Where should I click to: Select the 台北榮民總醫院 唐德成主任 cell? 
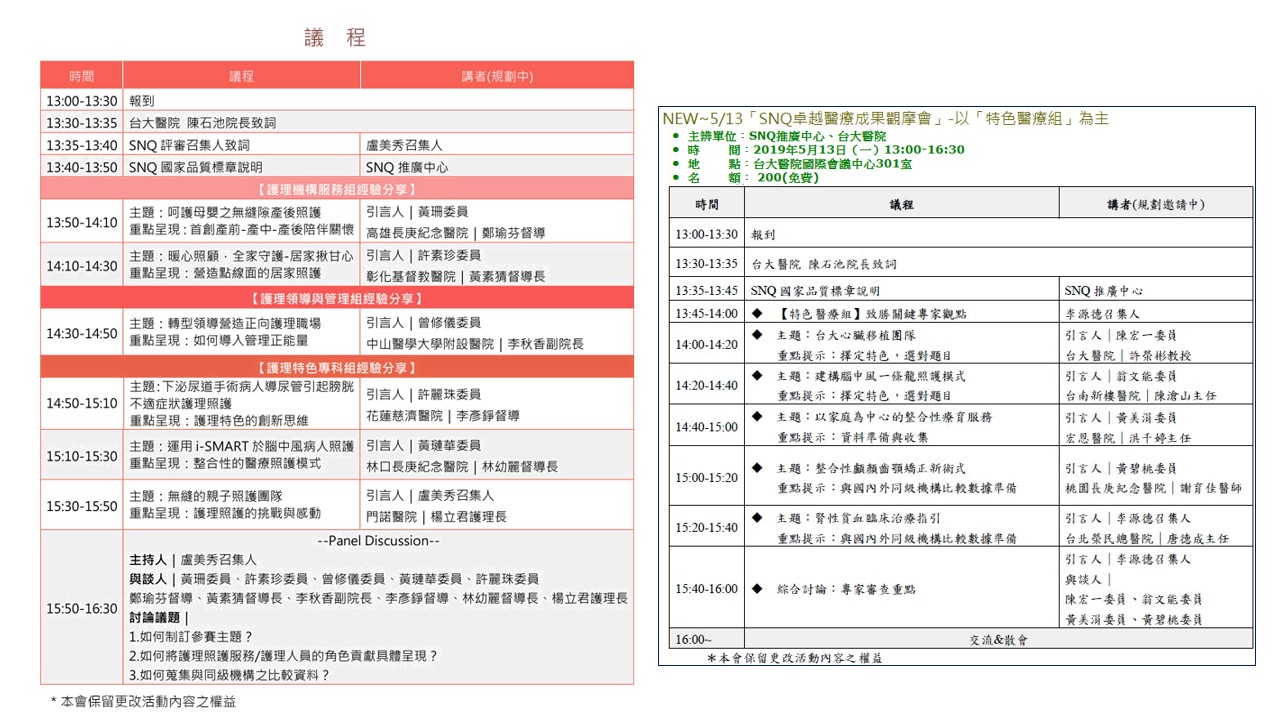[1156, 538]
